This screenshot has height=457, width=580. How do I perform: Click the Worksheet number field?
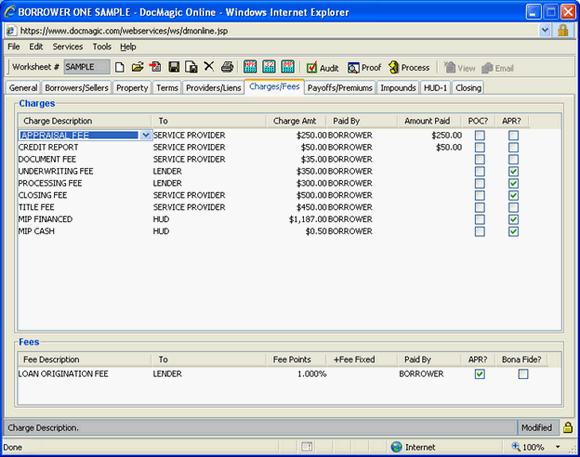click(87, 67)
